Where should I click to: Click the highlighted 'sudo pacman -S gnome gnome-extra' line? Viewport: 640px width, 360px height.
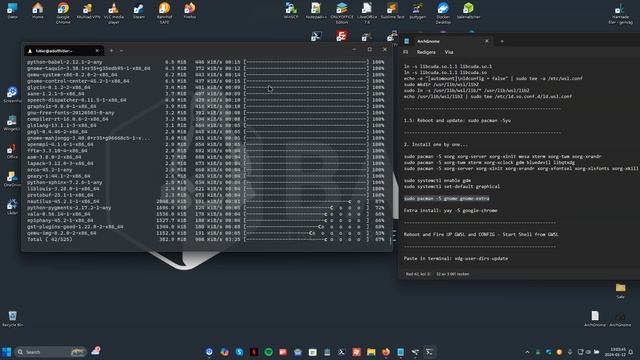point(447,198)
